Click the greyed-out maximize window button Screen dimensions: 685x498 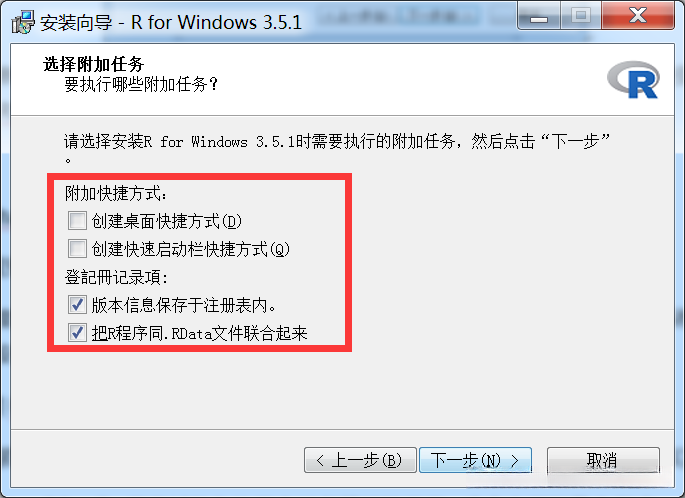point(581,16)
